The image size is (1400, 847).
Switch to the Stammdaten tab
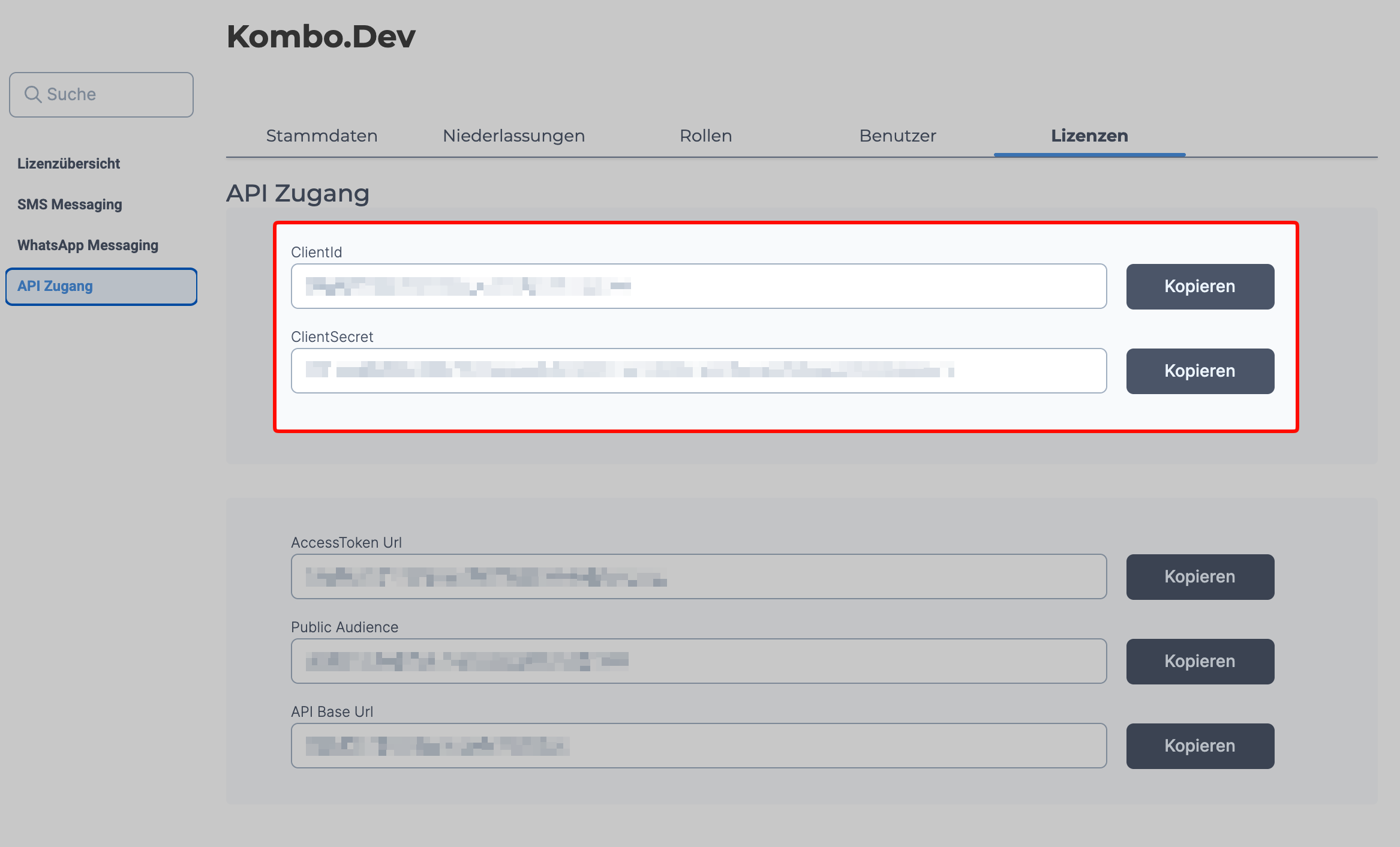(322, 136)
